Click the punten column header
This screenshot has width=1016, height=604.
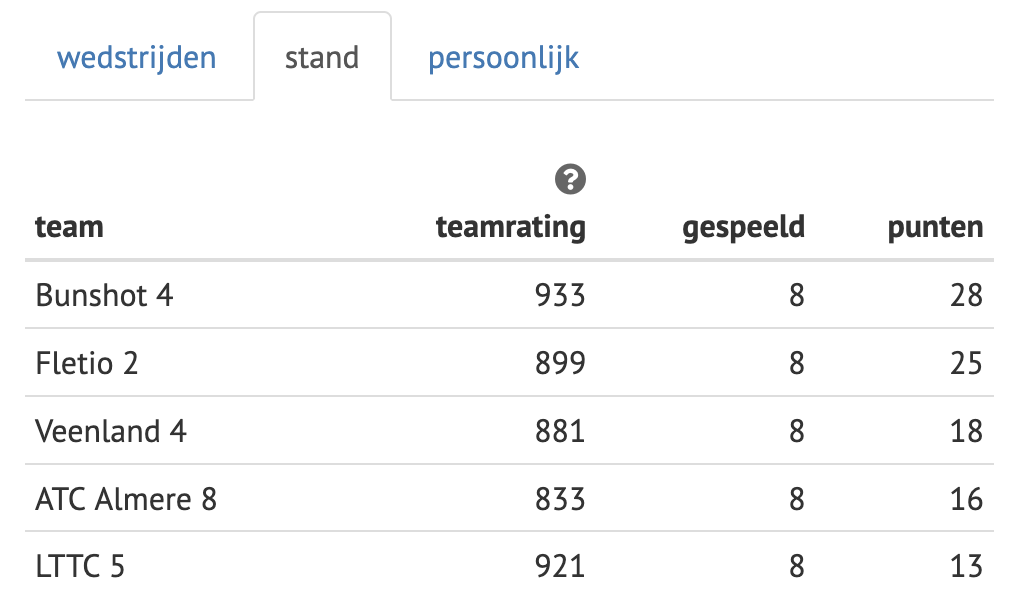[935, 228]
